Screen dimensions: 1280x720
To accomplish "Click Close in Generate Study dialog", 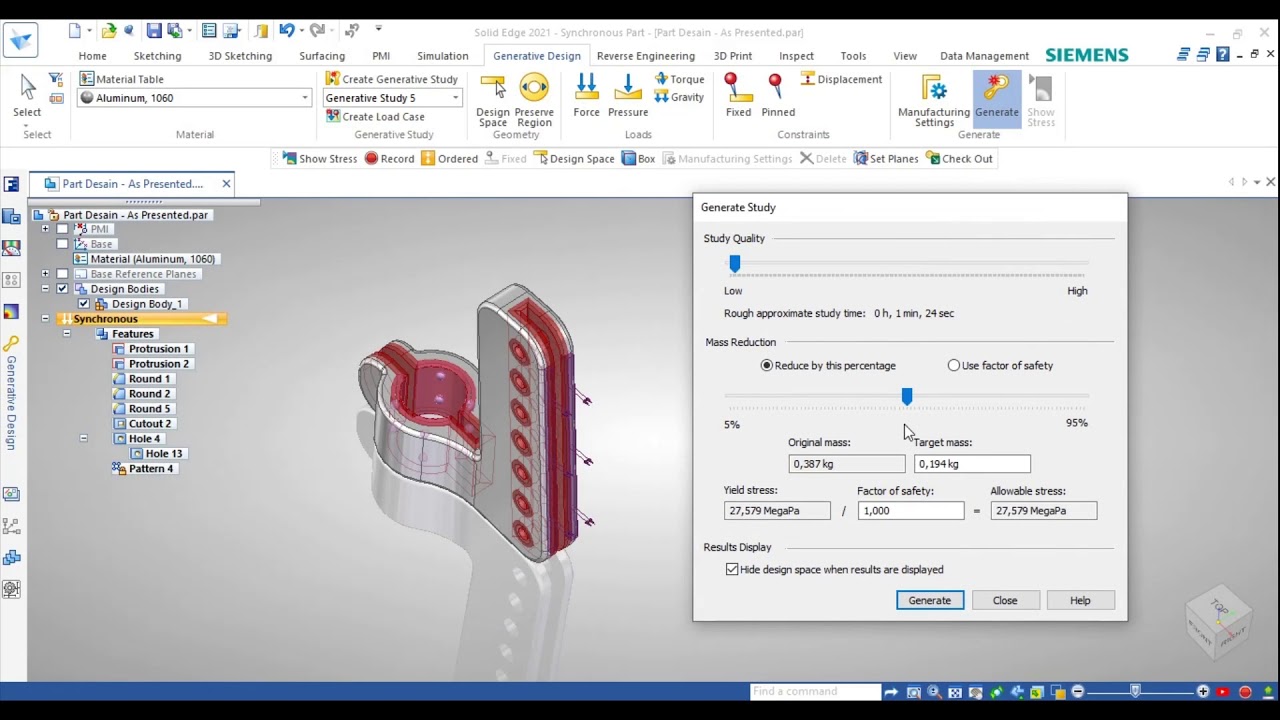I will tap(1005, 601).
